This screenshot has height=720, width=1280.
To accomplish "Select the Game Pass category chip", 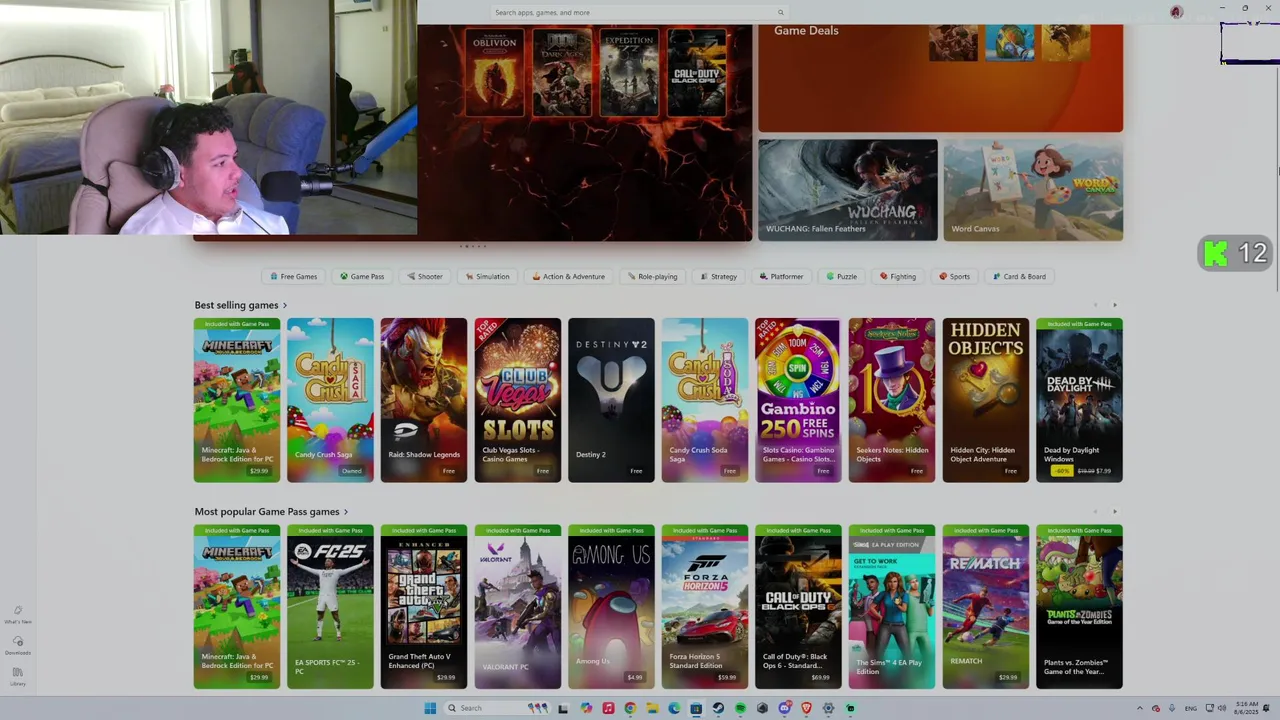I will click(362, 276).
